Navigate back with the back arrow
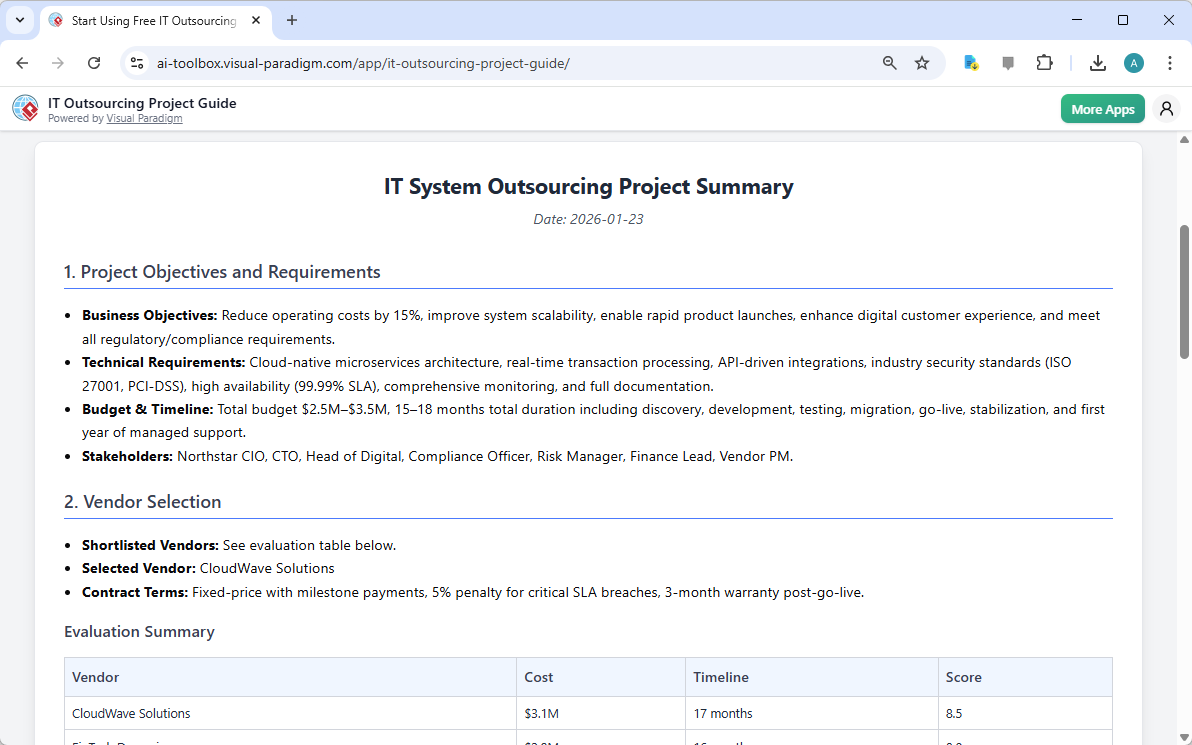This screenshot has height=745, width=1192. [x=22, y=62]
